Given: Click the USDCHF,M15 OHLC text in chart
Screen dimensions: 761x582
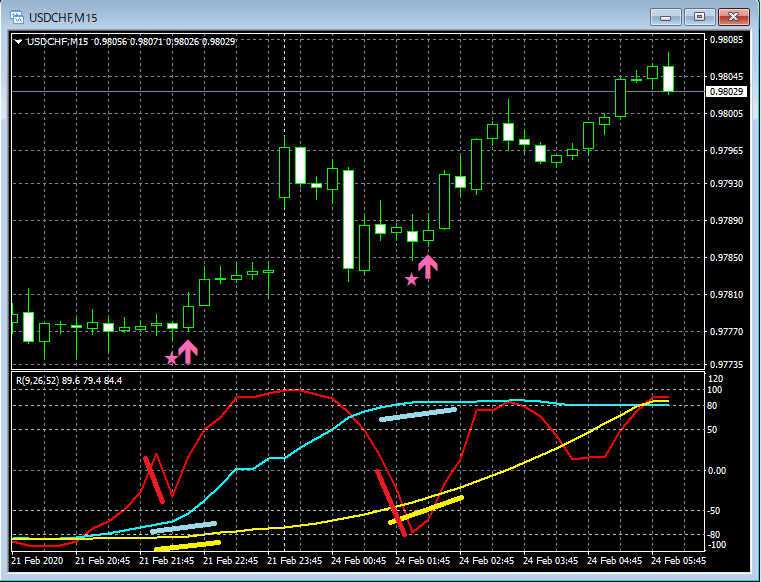Looking at the screenshot, I should [131, 42].
